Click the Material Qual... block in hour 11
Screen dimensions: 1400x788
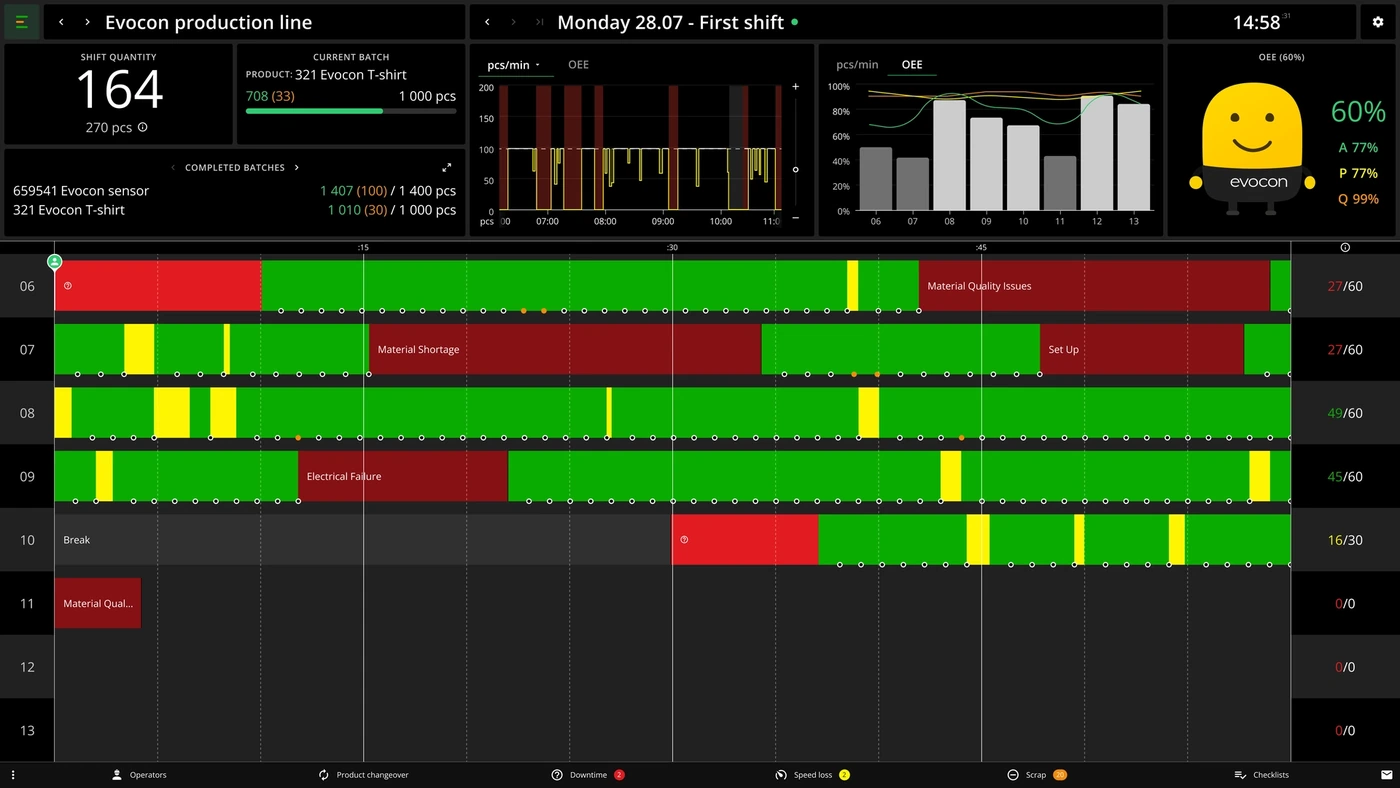pos(98,603)
